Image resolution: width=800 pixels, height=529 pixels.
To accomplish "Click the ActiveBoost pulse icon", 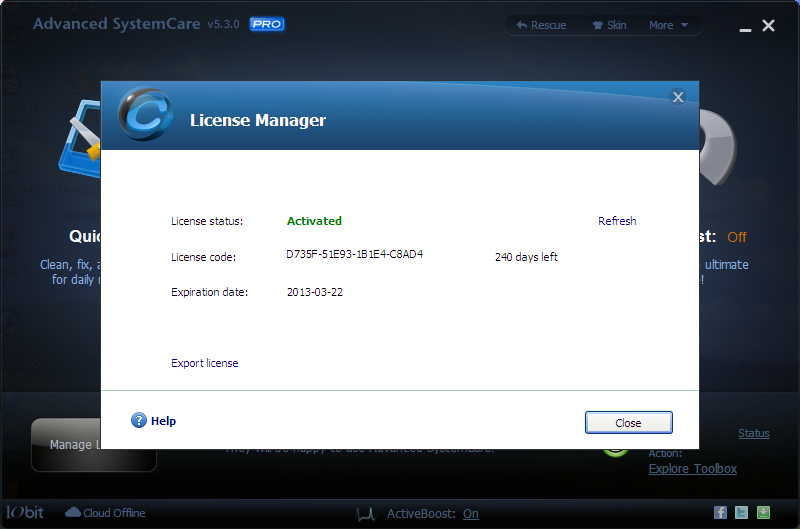I will [366, 514].
